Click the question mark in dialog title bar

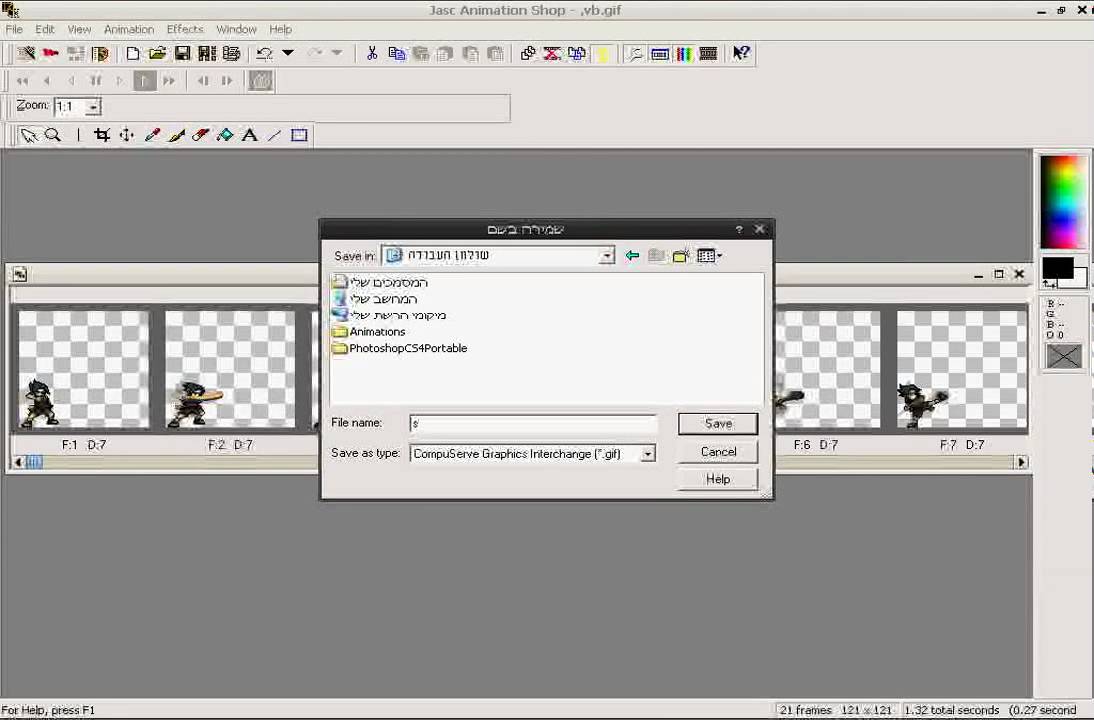739,229
